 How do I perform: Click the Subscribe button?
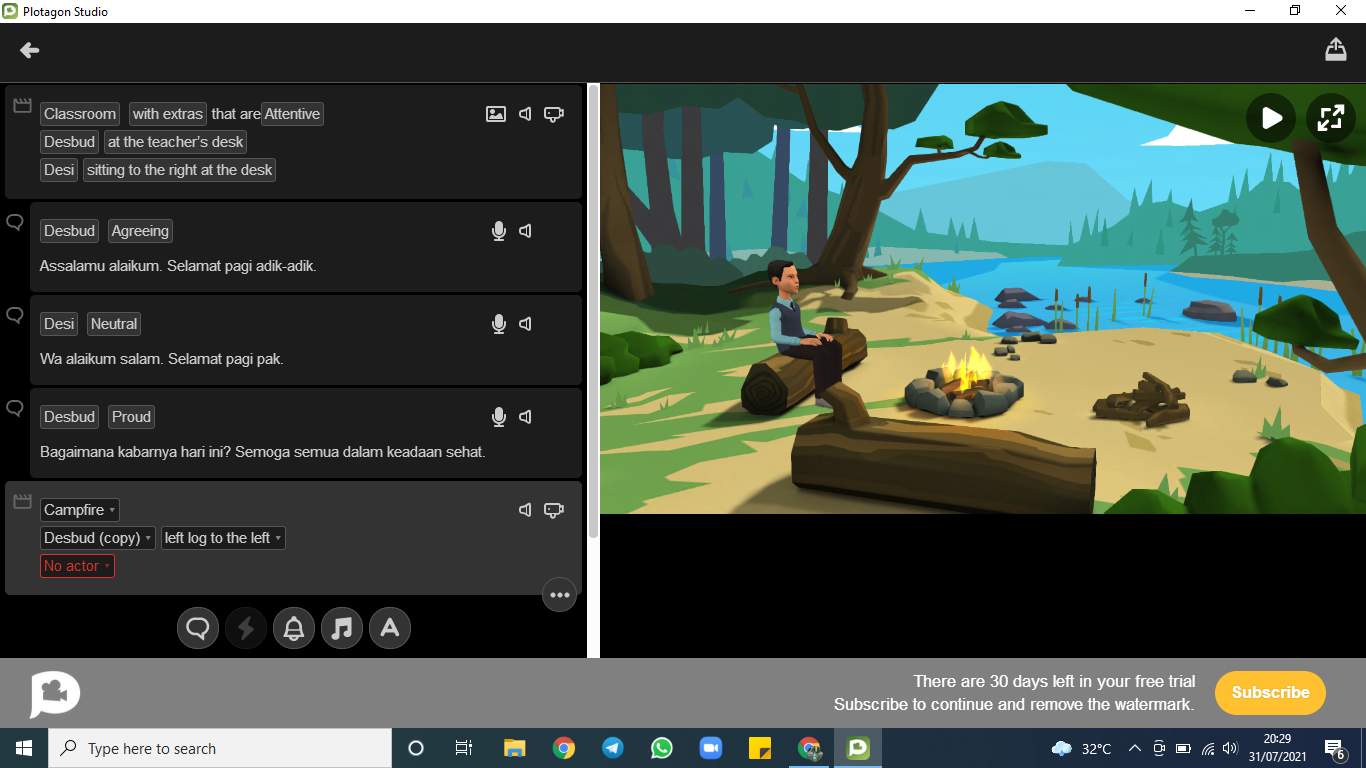coord(1270,693)
